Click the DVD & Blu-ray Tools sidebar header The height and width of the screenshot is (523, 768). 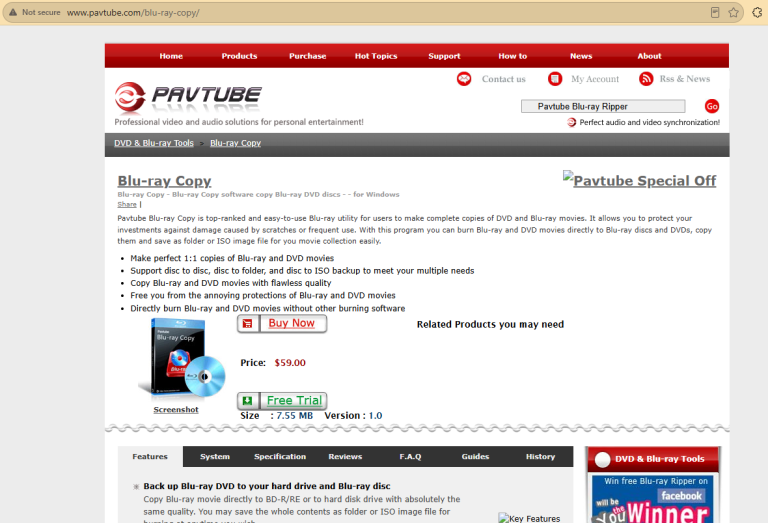point(653,459)
